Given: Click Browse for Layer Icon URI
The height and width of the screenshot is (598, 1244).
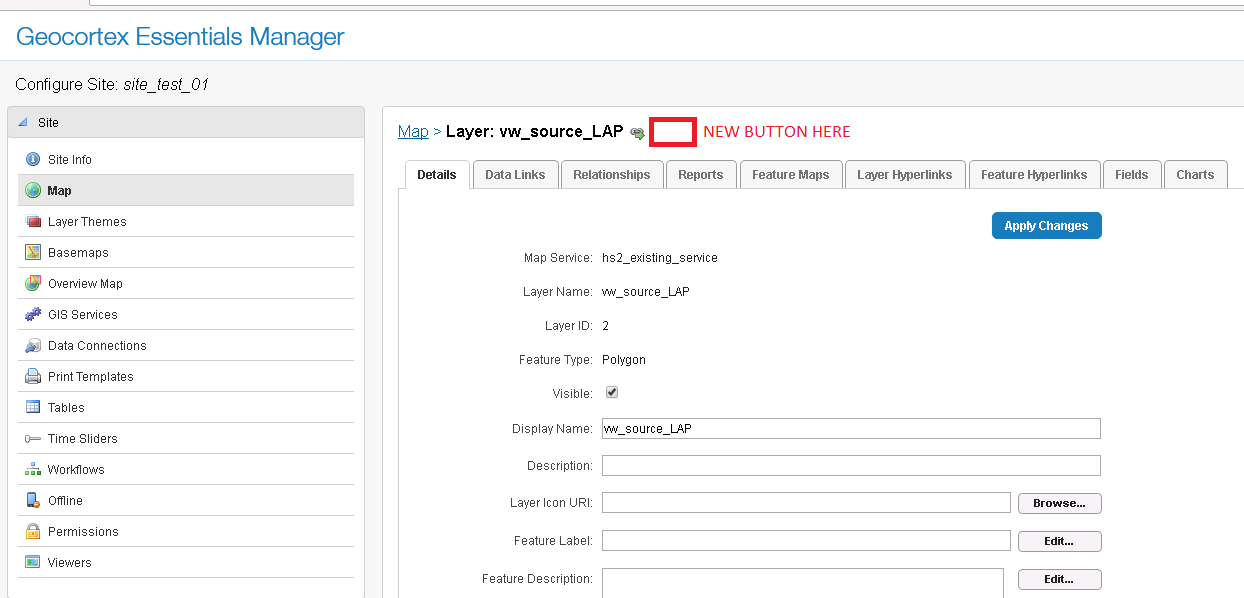Looking at the screenshot, I should [1060, 503].
